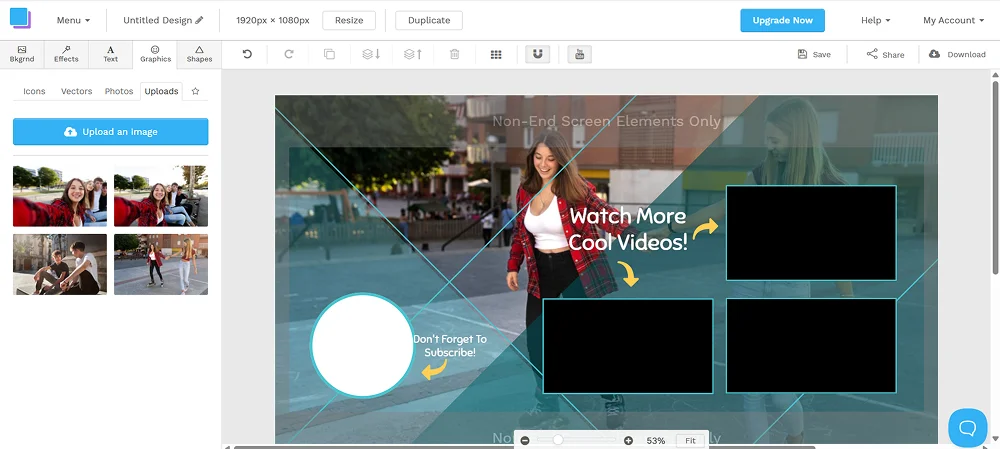This screenshot has height=449, width=1000.
Task: Click the Redo arrow icon
Action: click(289, 54)
